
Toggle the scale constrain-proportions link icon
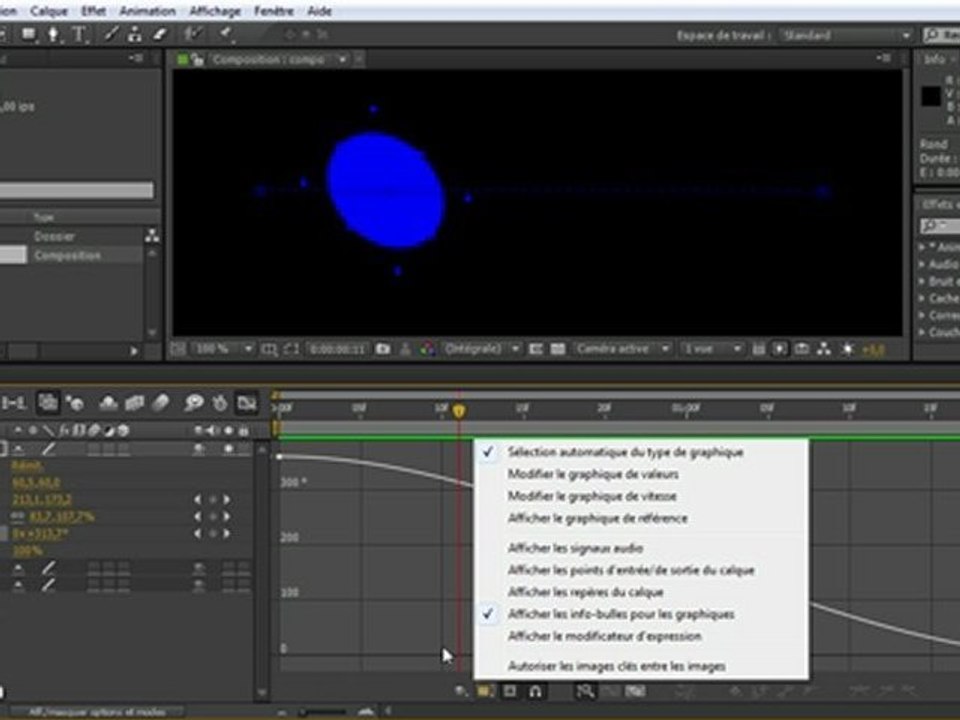pyautogui.click(x=18, y=517)
